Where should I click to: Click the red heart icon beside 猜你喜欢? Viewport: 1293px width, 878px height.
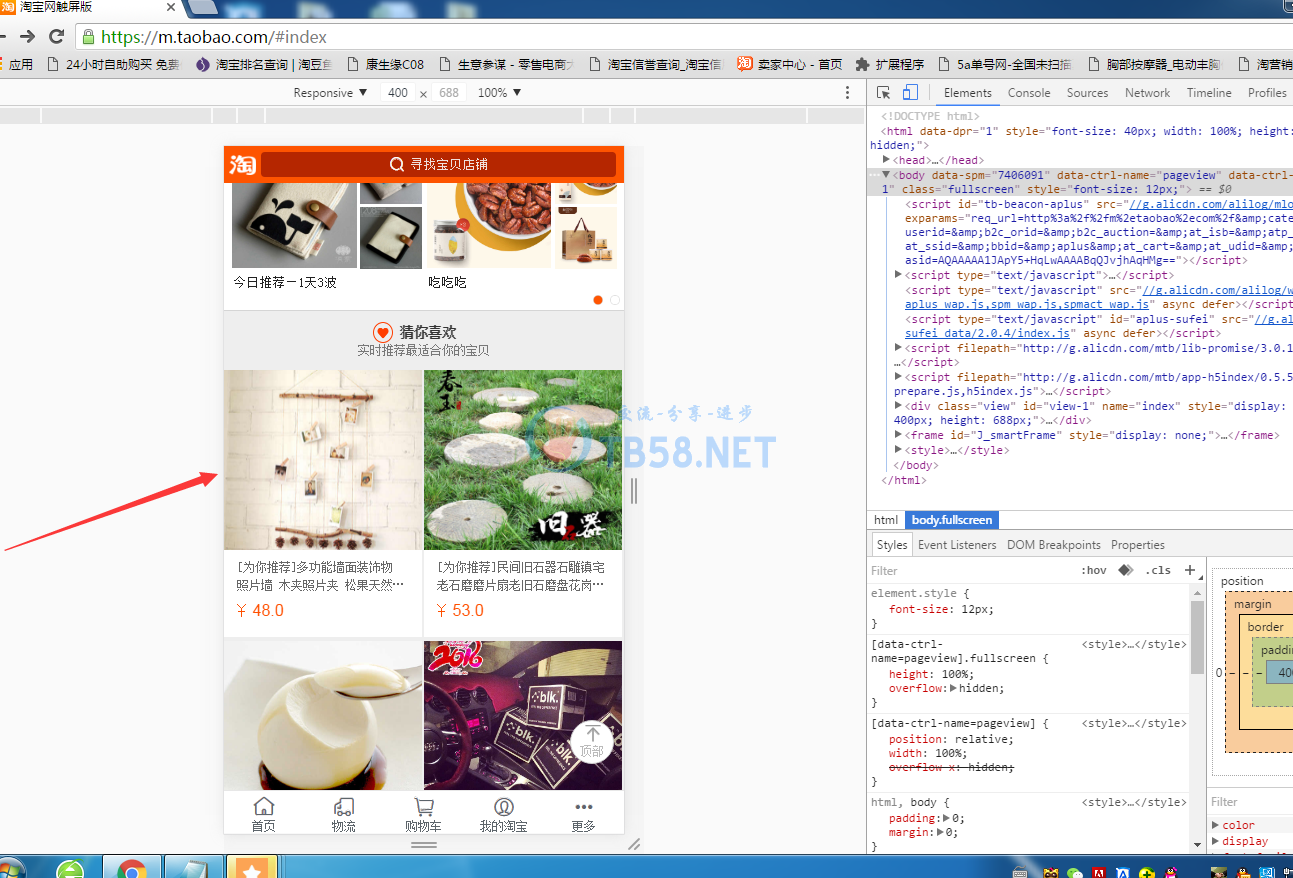pyautogui.click(x=383, y=332)
